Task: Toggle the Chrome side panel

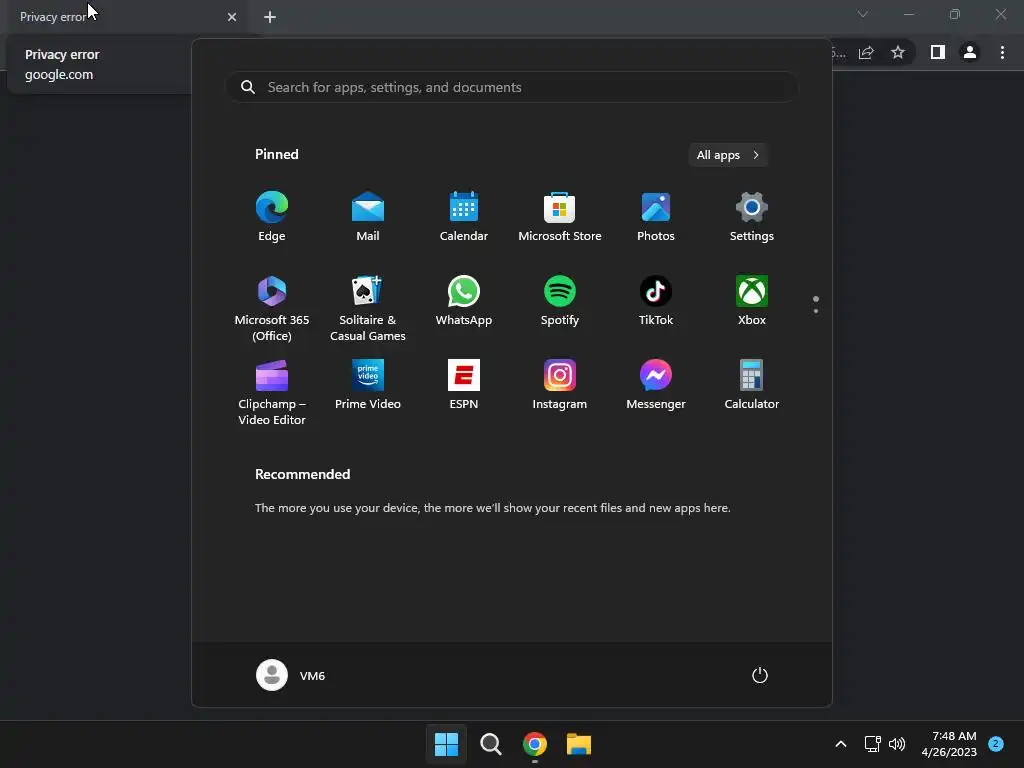Action: (938, 52)
